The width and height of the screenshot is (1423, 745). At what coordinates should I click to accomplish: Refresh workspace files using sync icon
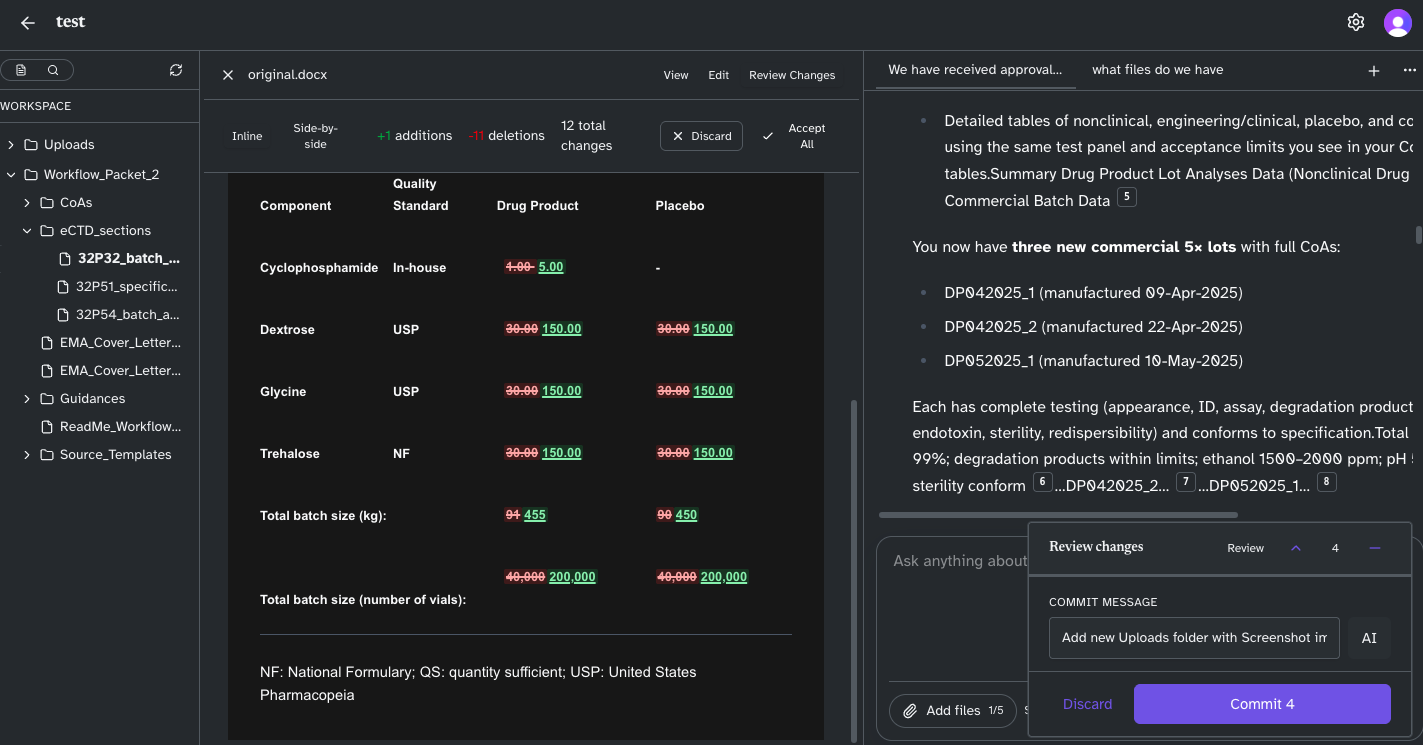click(176, 70)
